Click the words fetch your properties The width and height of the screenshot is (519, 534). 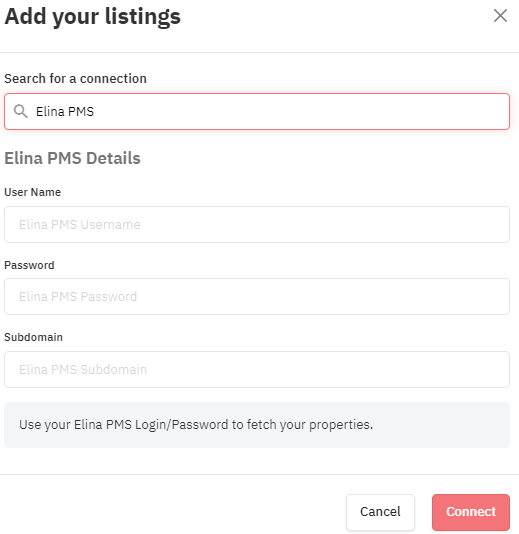pyautogui.click(x=310, y=425)
